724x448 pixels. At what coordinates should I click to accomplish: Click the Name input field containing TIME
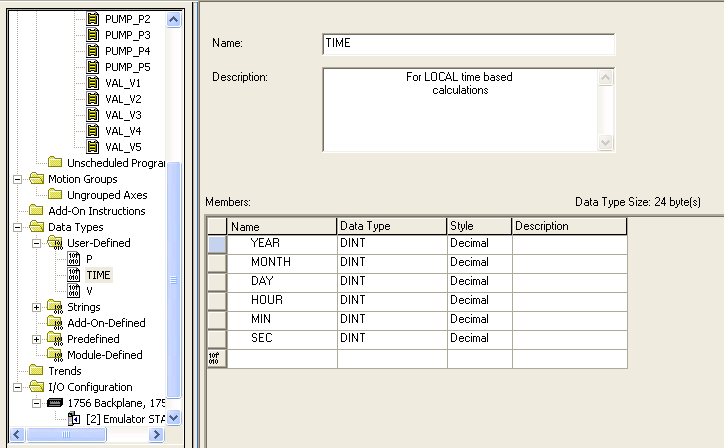point(469,44)
